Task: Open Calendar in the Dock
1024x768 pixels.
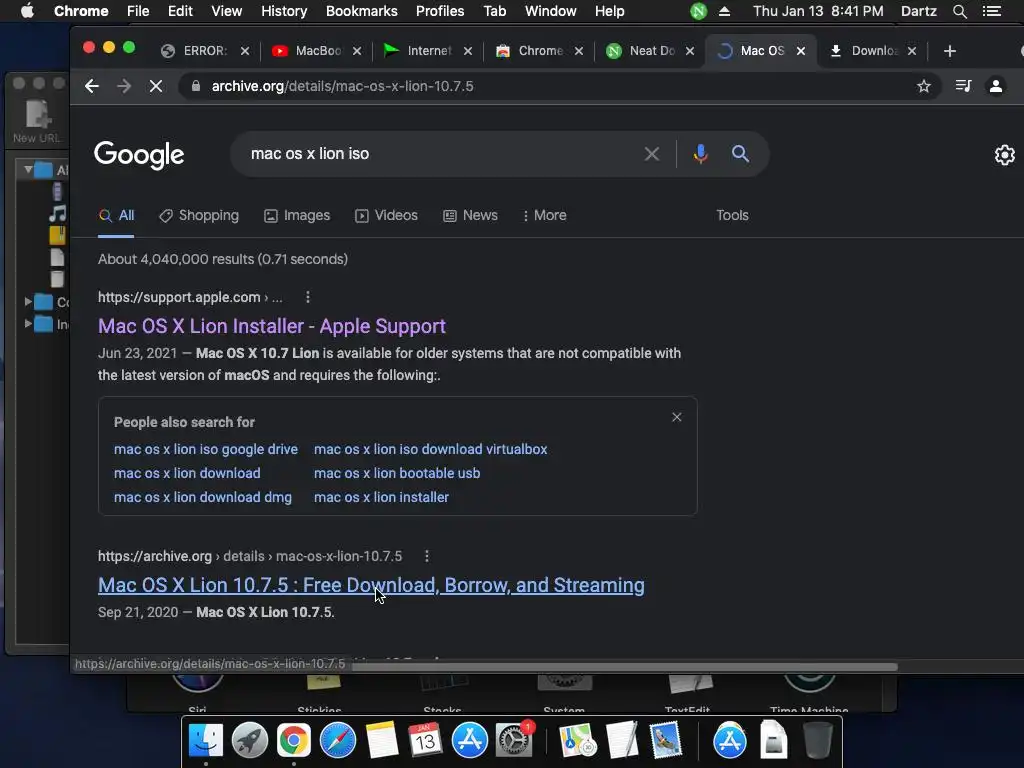Action: 425,740
